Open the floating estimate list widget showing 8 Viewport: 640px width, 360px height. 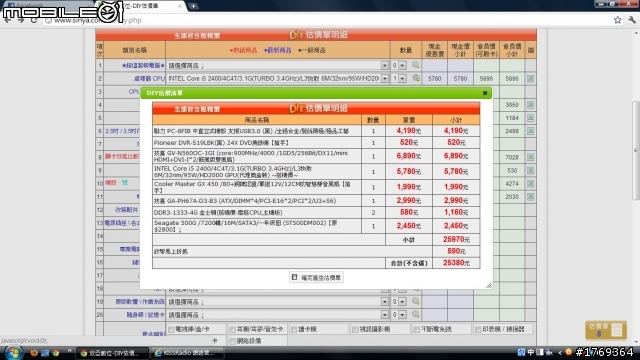click(x=606, y=330)
